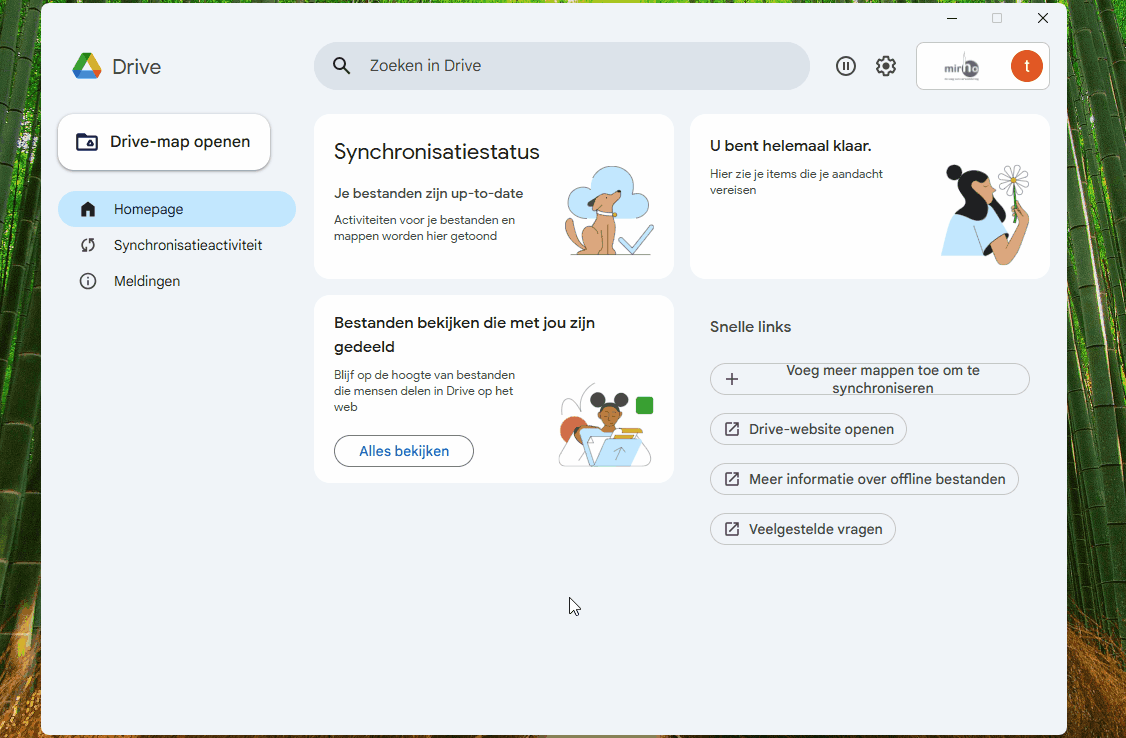Open the account switcher with organization logo
1126x738 pixels.
962,66
